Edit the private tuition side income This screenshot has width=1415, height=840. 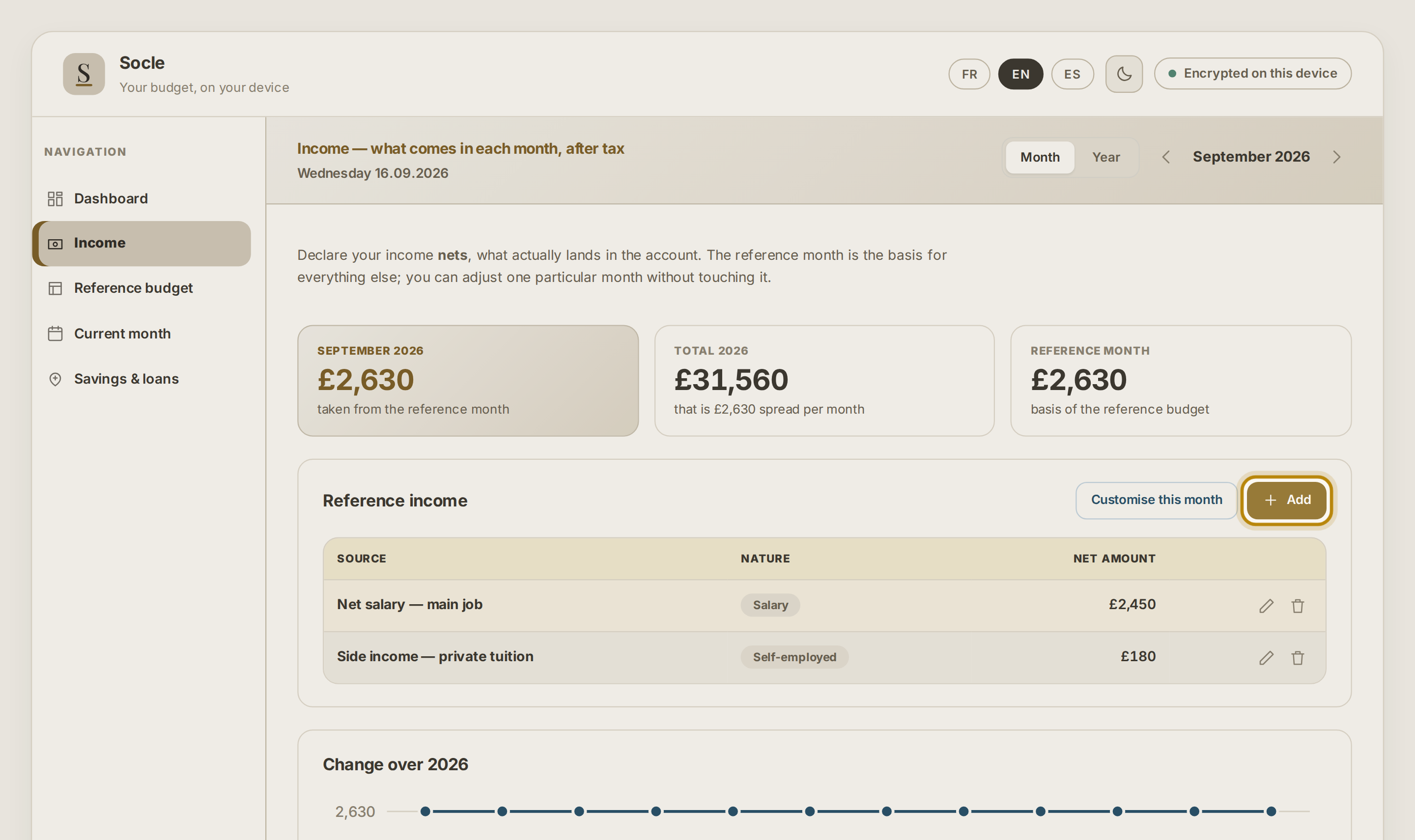click(x=1266, y=658)
